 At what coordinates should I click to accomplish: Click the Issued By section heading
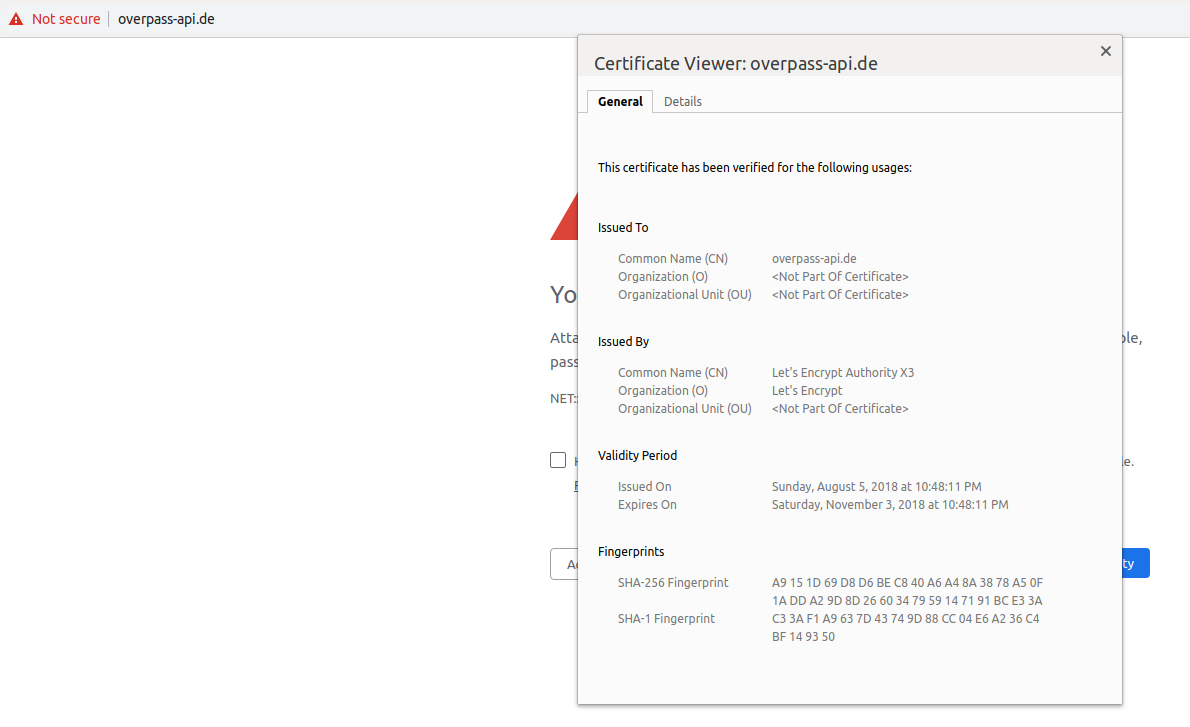(622, 341)
